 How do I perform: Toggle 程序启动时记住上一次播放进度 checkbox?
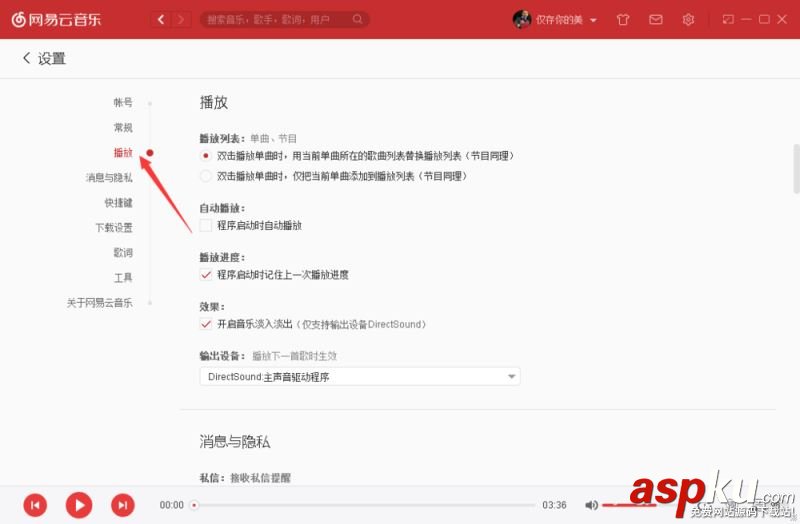click(x=206, y=275)
